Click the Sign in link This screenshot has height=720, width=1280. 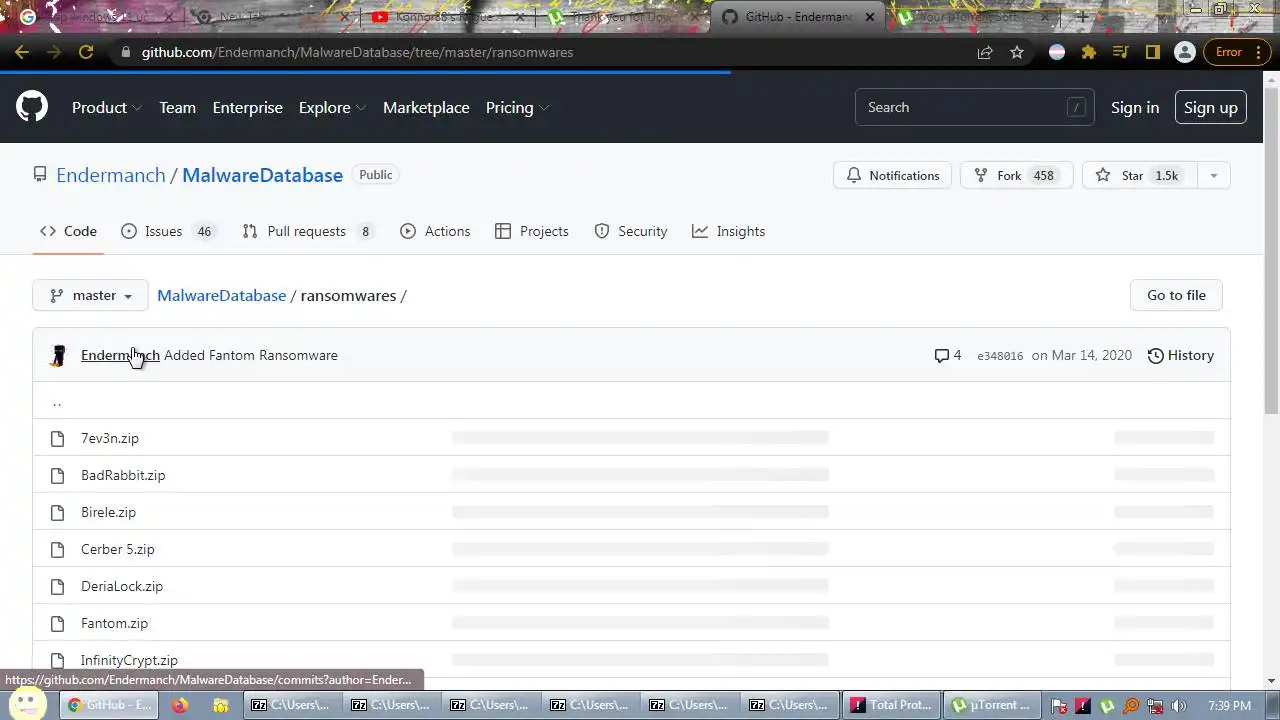pos(1135,107)
